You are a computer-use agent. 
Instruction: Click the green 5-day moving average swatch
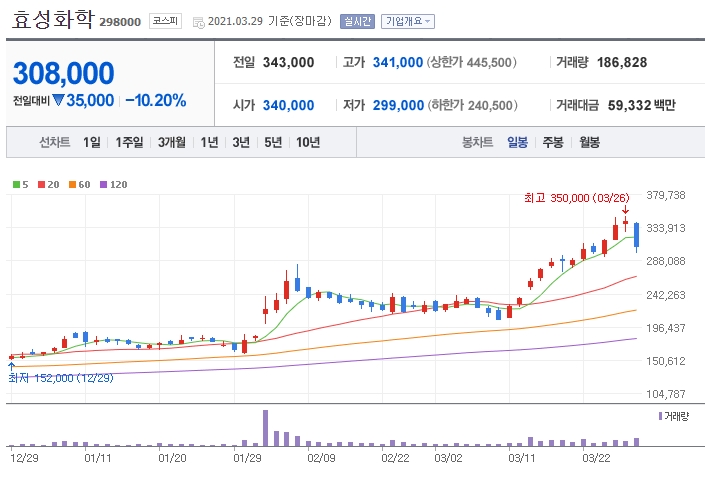[16, 184]
